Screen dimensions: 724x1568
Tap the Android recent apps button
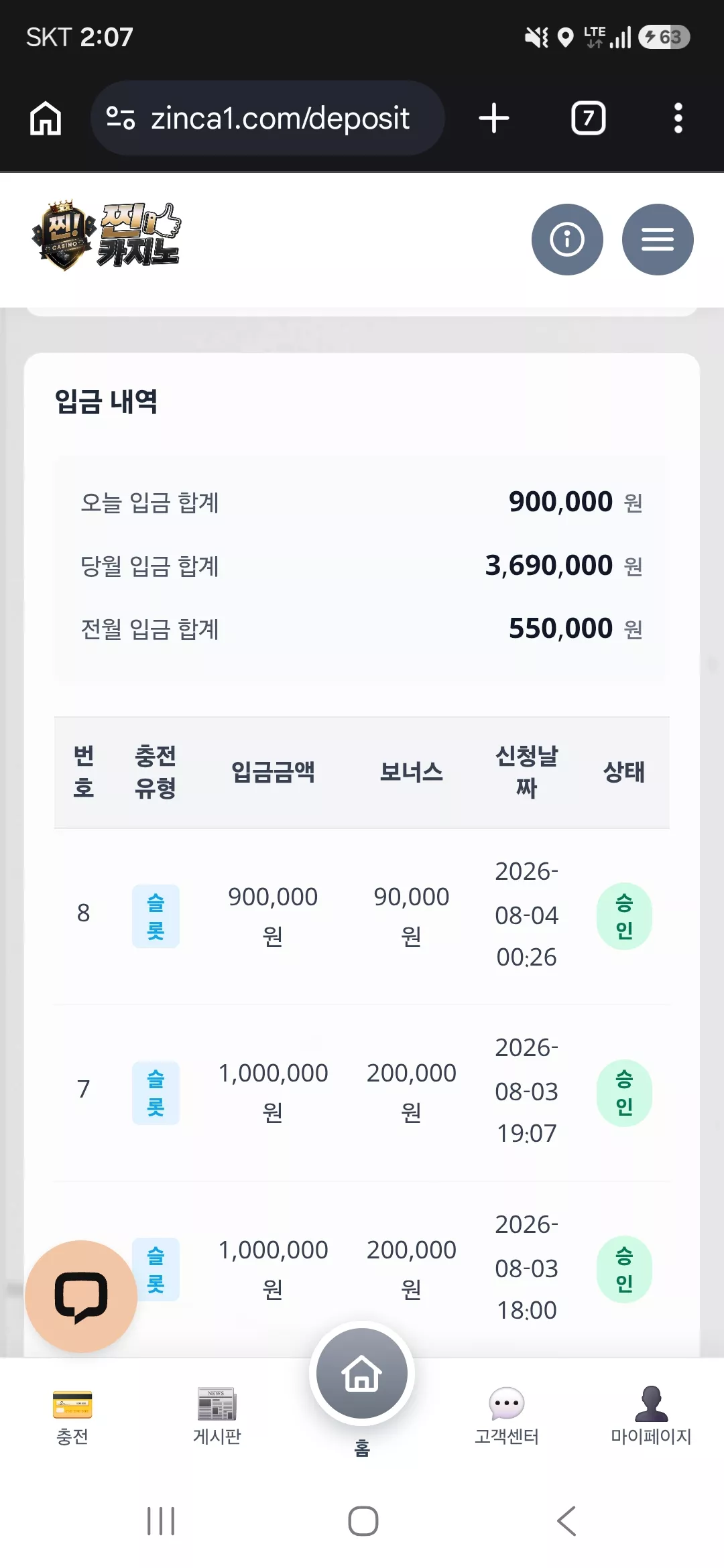click(161, 1521)
